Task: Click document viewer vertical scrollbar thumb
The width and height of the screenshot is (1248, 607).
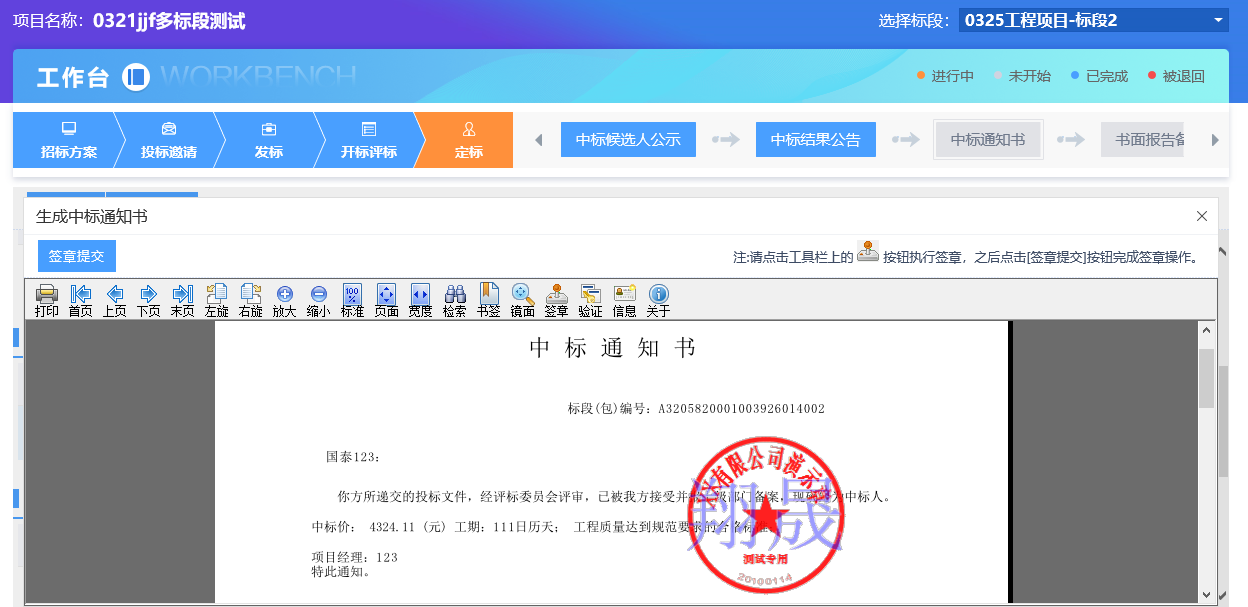Action: click(x=1206, y=378)
